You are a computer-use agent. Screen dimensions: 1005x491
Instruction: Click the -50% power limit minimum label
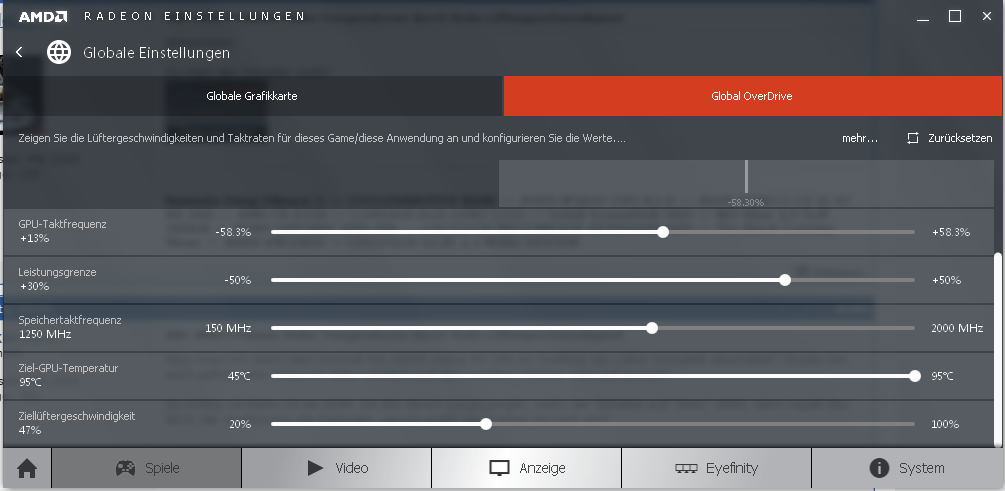(x=237, y=280)
